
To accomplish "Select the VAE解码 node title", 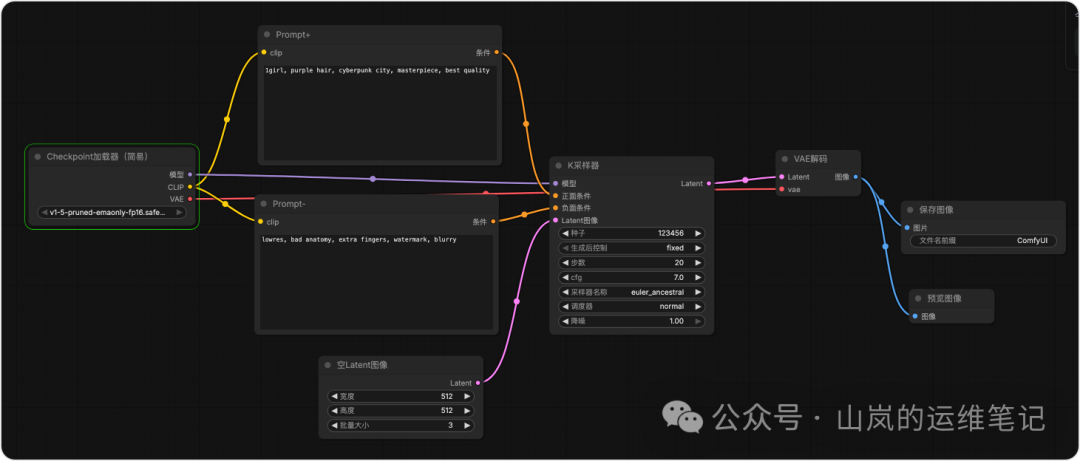I will [x=810, y=159].
